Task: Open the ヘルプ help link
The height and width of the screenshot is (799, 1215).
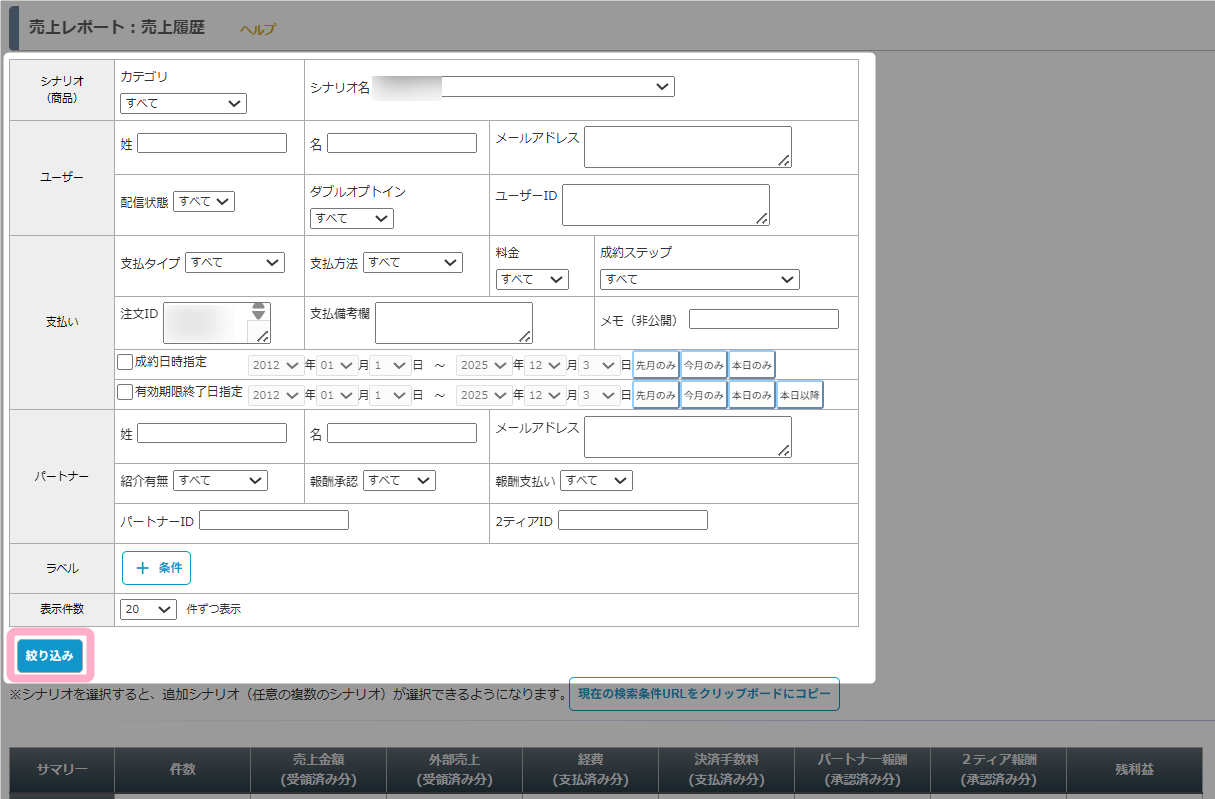Action: coord(257,30)
